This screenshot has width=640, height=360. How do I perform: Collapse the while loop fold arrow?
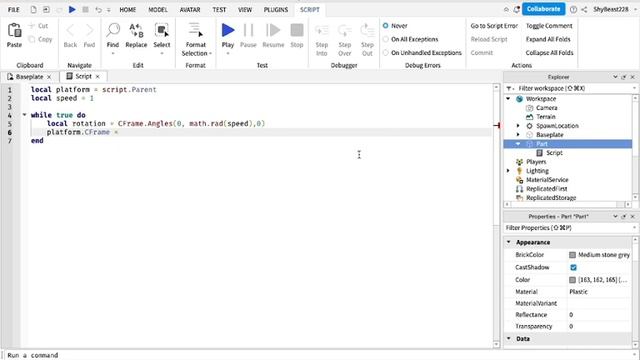pyautogui.click(x=24, y=115)
